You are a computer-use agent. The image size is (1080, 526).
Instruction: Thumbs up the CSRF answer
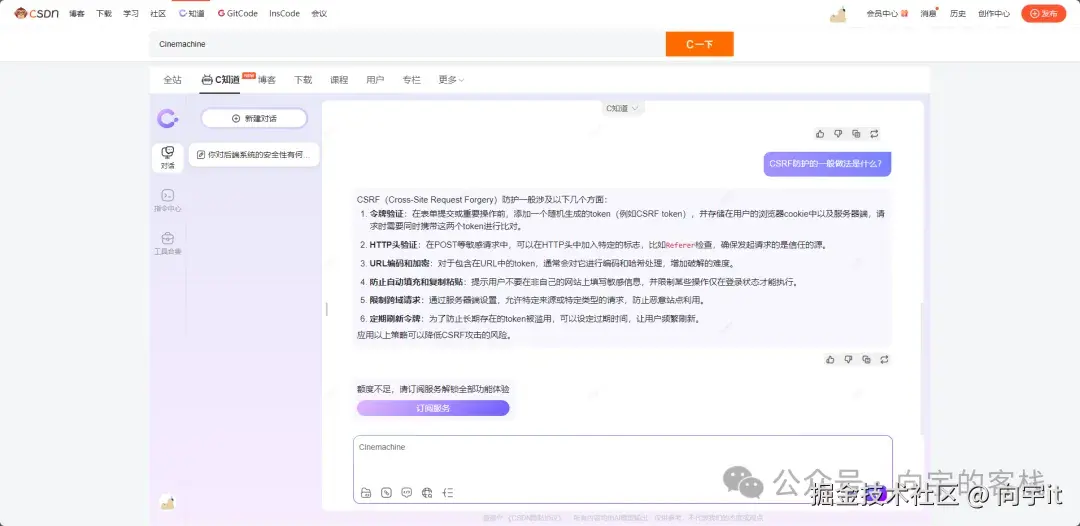pyautogui.click(x=830, y=359)
